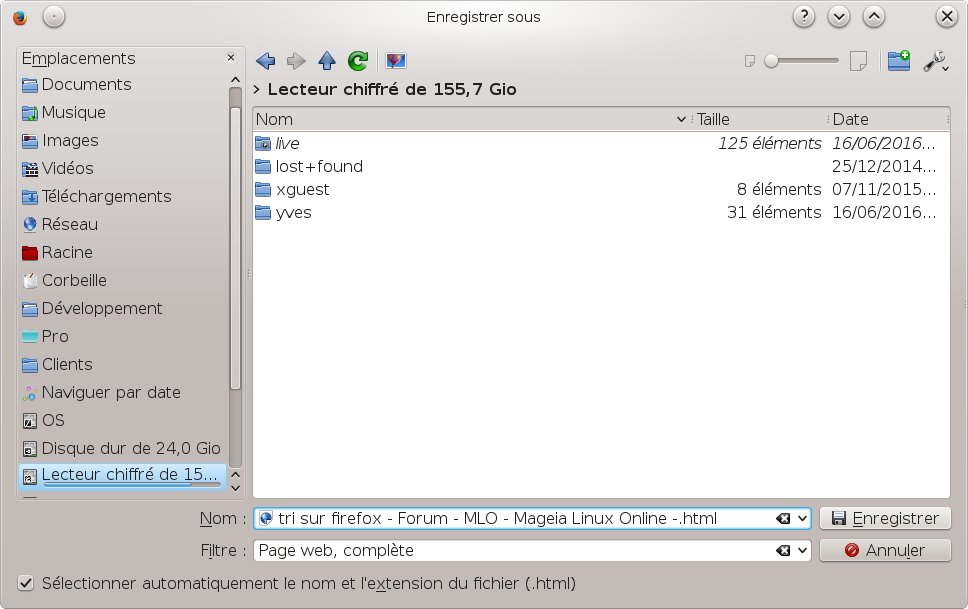Viewport: 968px width, 609px height.
Task: Open the Filtre type dropdown
Action: 802,551
